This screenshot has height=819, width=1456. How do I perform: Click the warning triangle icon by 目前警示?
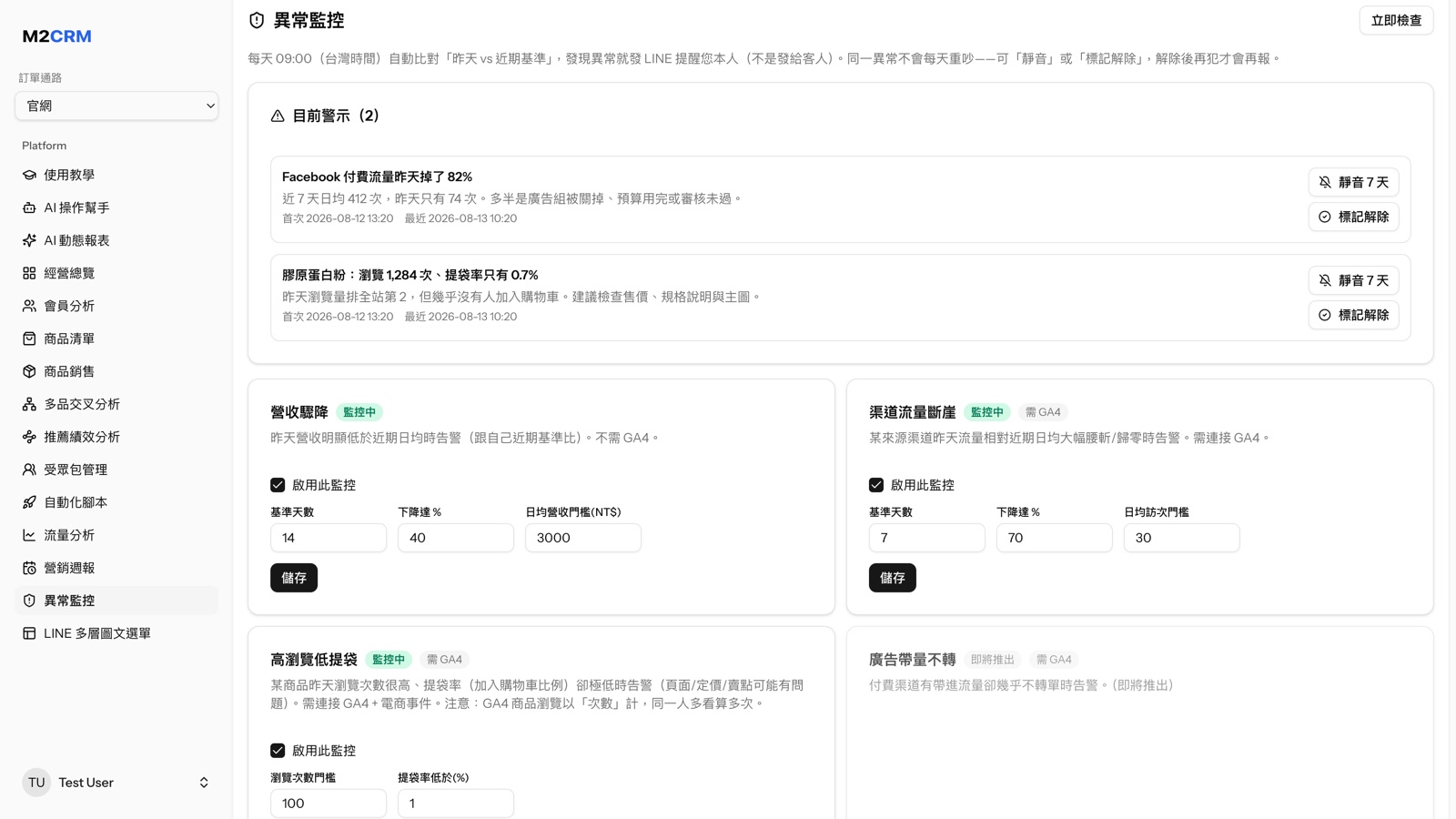(x=278, y=116)
